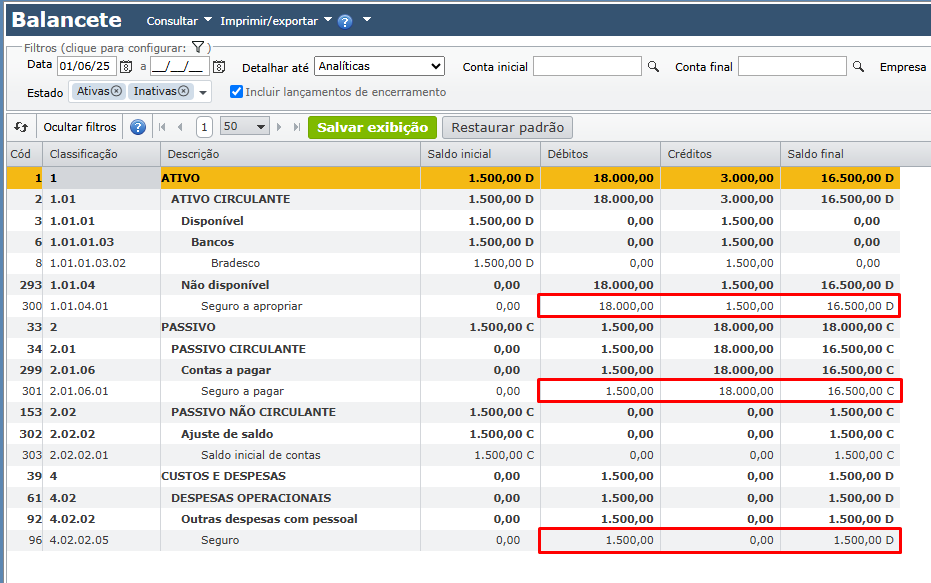931x583 pixels.
Task: Click the Conta inicial search magnifier
Action: pos(653,67)
